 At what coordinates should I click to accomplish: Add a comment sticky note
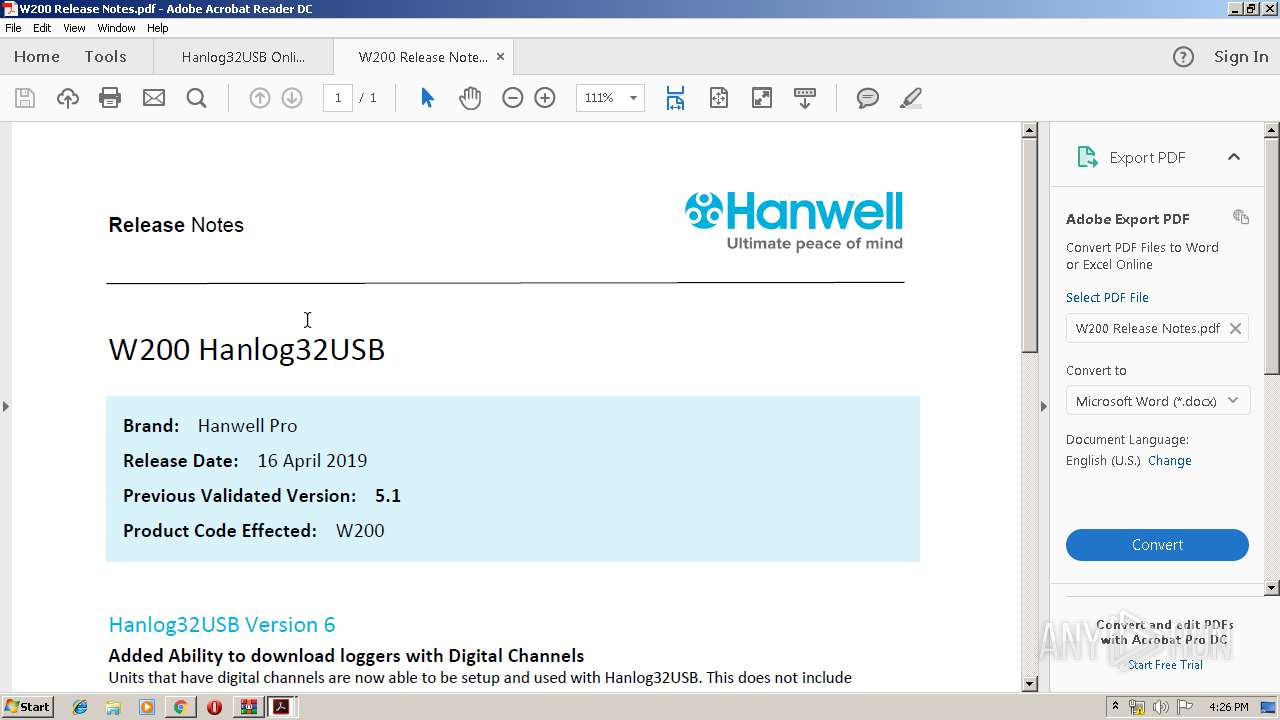[868, 98]
